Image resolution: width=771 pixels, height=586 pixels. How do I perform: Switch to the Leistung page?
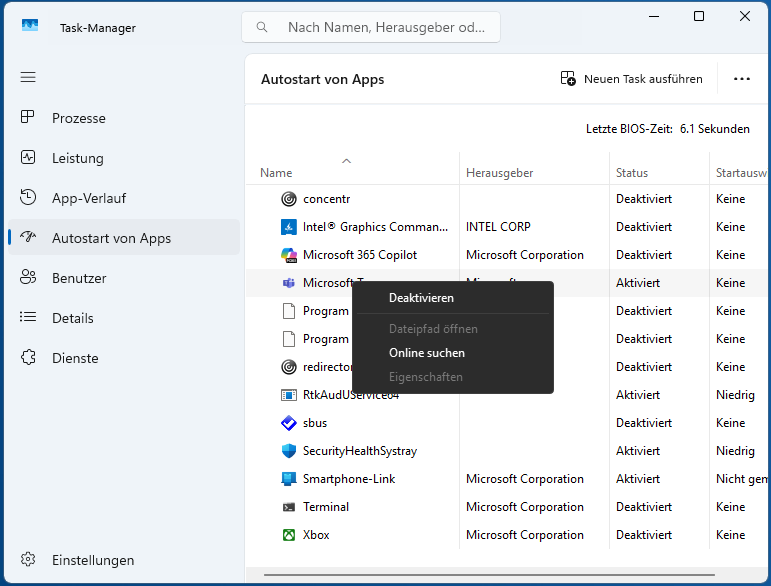[124, 158]
